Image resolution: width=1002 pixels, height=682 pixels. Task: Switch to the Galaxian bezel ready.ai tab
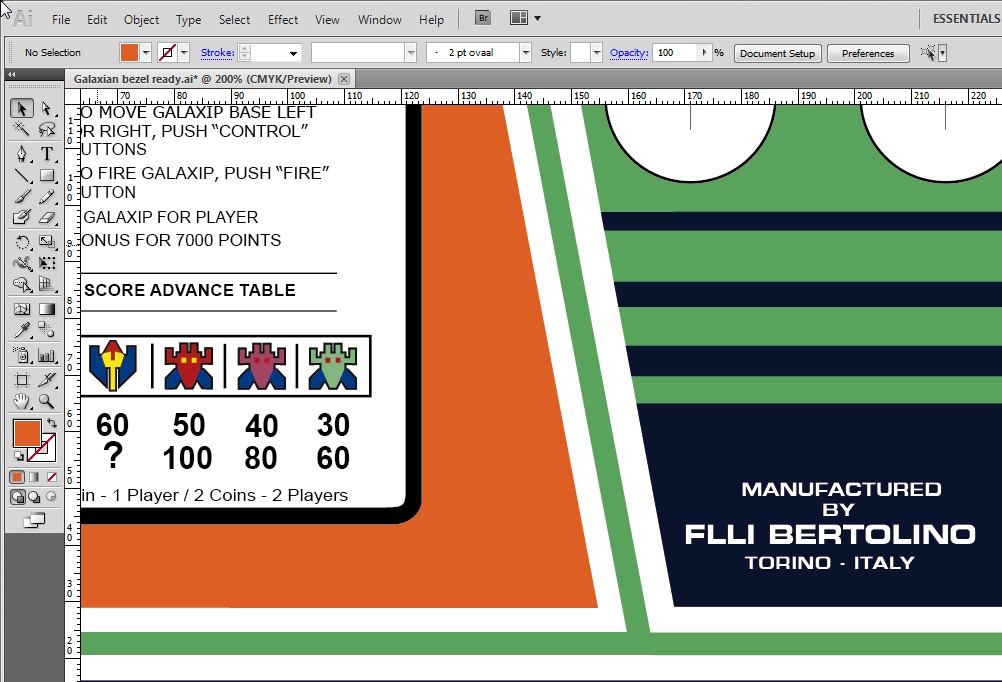[x=203, y=79]
